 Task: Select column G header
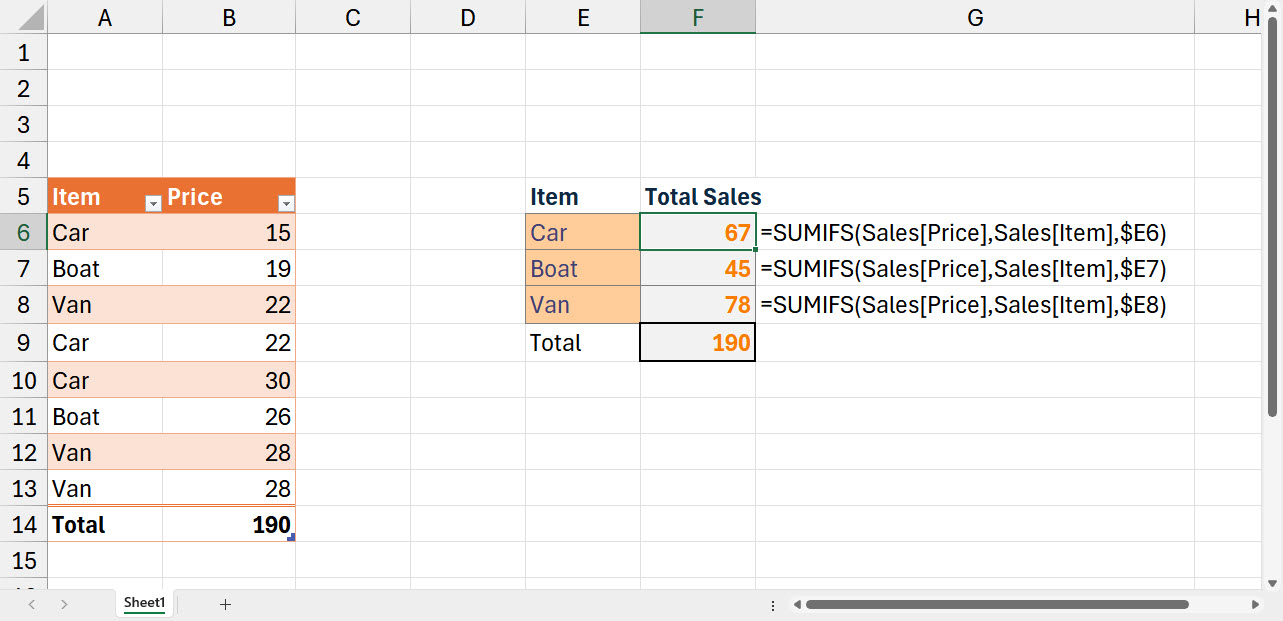tap(975, 17)
